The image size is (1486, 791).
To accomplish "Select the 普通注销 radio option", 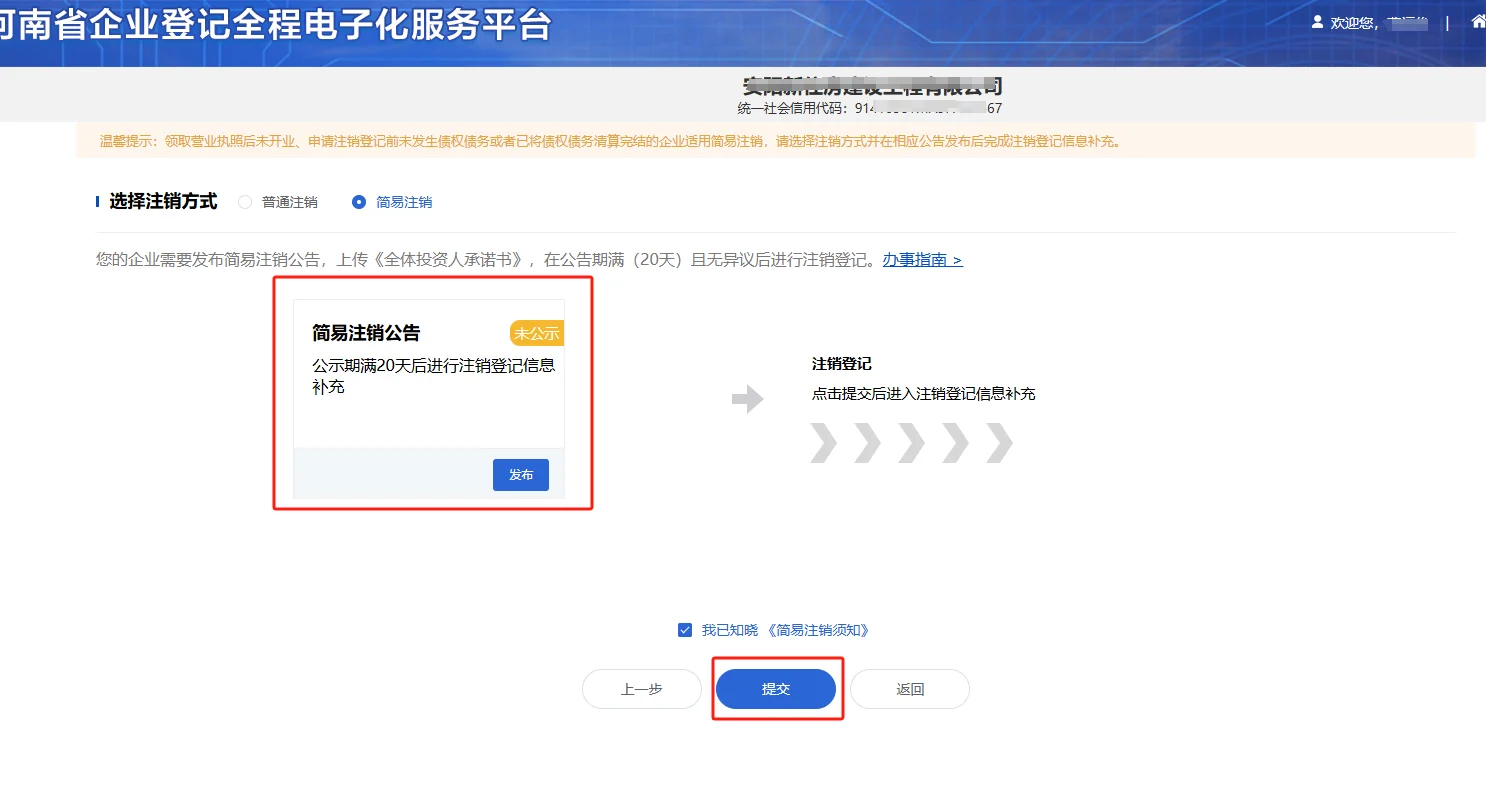I will pyautogui.click(x=243, y=201).
